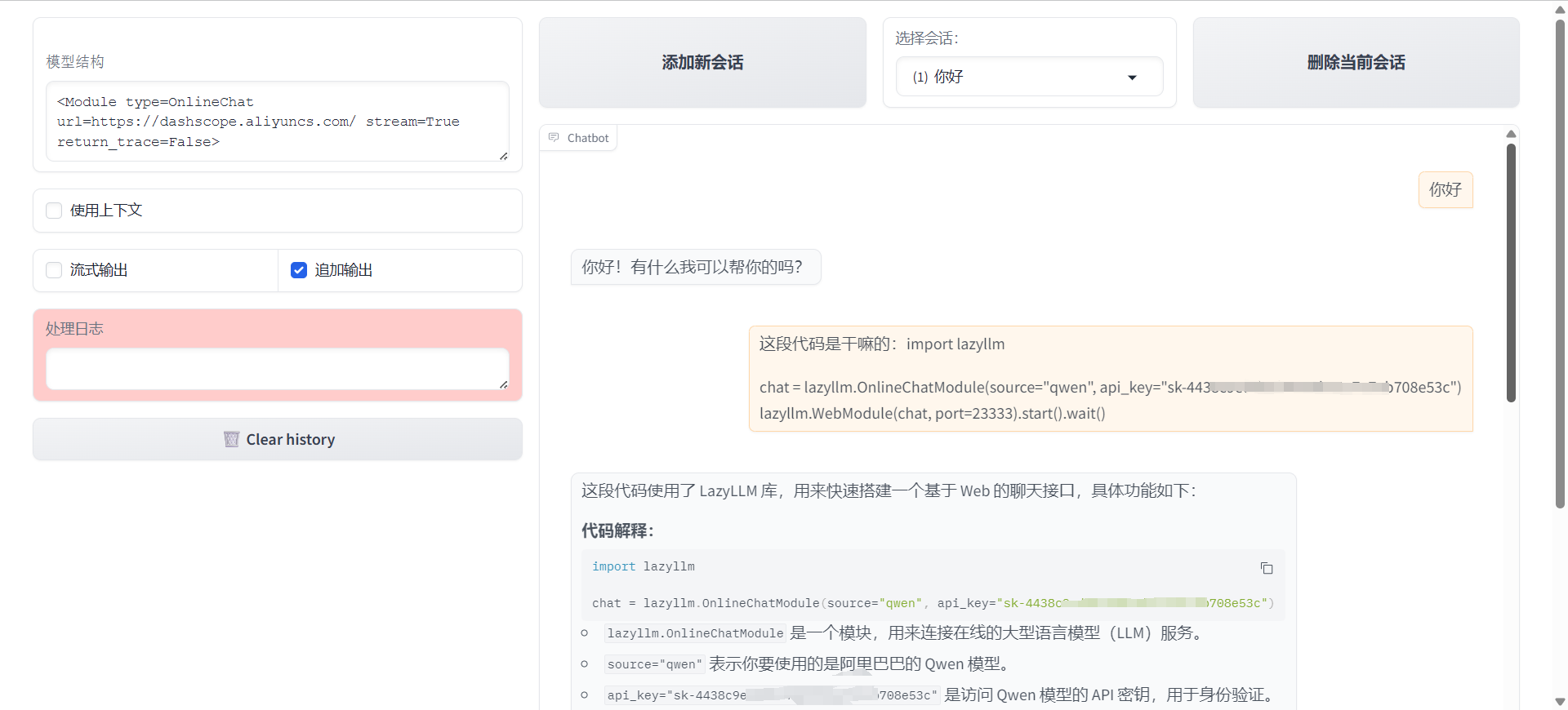Click the inline code lazyllm.OnlineChatModule
Image resolution: width=1568 pixels, height=710 pixels.
(695, 633)
